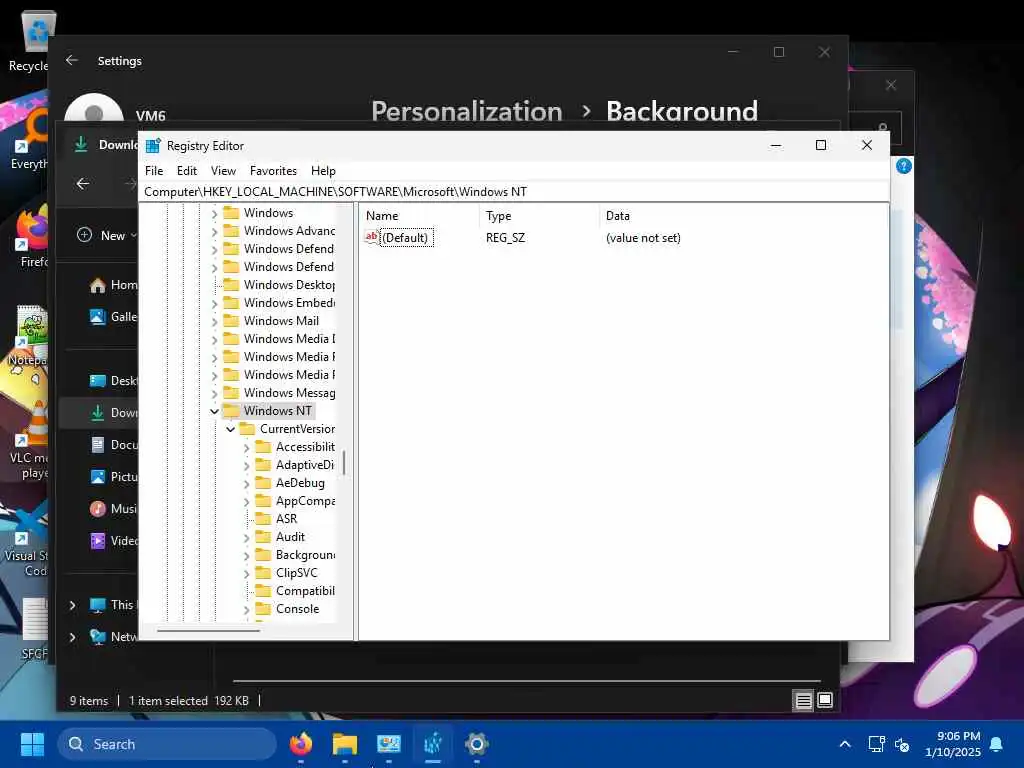Click the (value not set) data cell
1024x768 pixels.
643,238
